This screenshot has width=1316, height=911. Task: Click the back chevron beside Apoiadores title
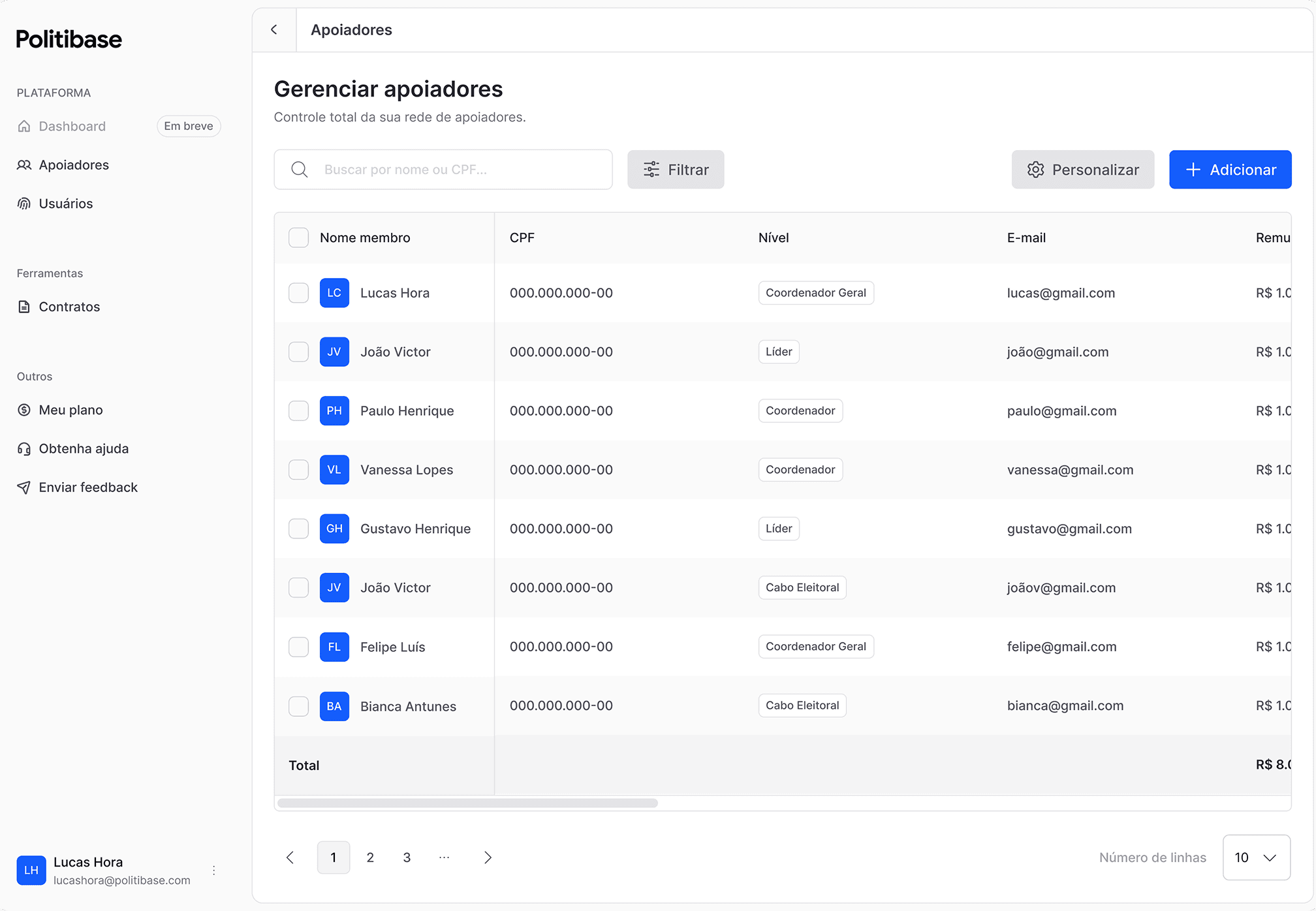pyautogui.click(x=274, y=29)
